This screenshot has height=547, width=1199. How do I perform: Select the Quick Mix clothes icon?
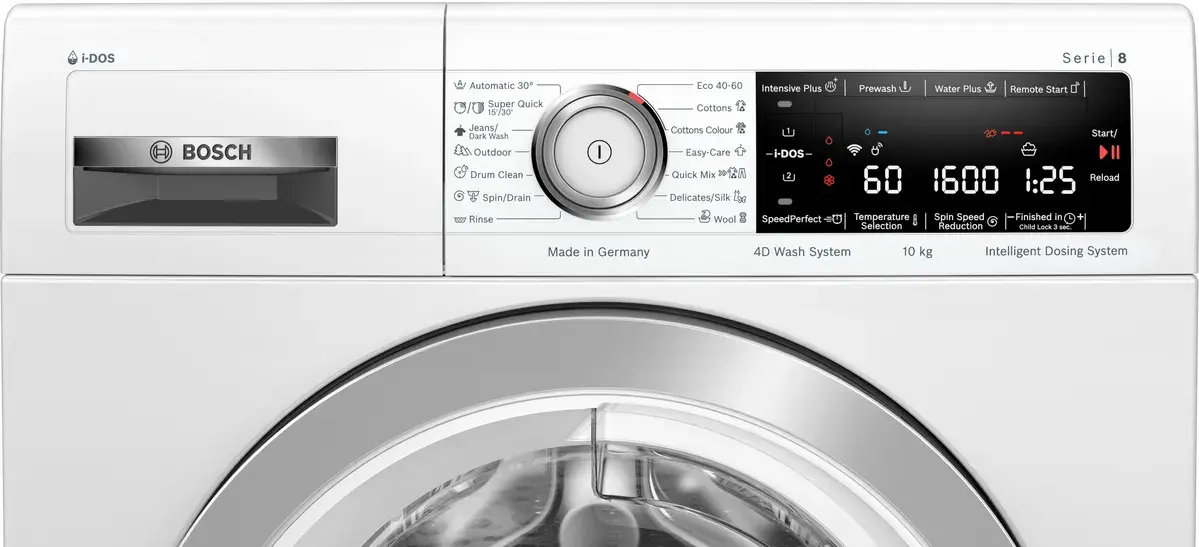(x=732, y=174)
